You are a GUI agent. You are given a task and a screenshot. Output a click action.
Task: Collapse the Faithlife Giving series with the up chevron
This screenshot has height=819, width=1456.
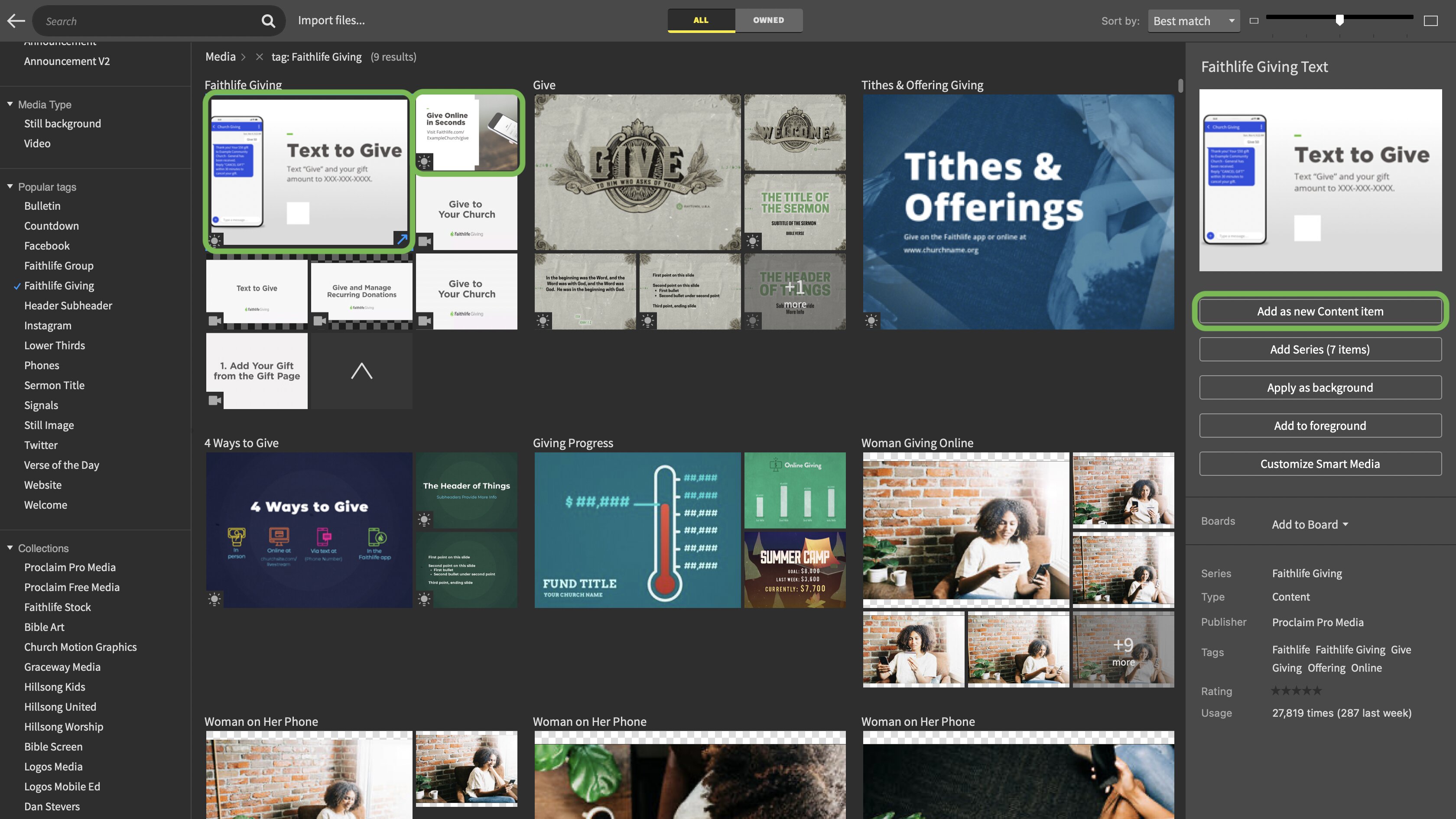pos(362,371)
